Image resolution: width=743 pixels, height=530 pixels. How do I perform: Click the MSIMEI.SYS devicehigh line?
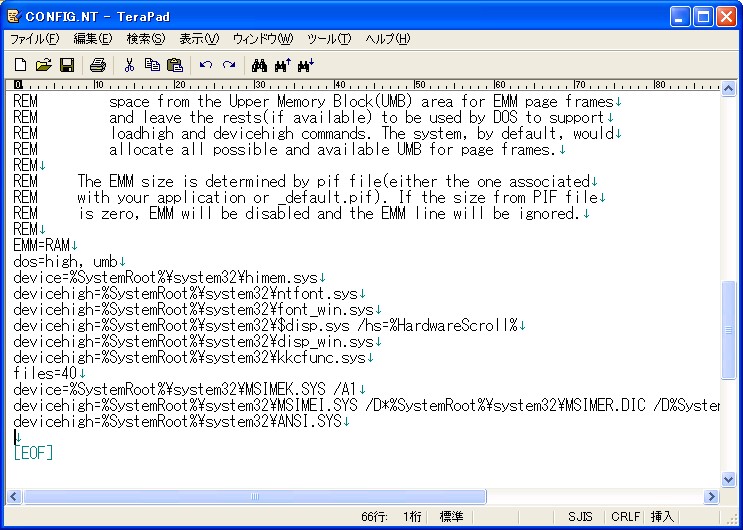tap(366, 405)
